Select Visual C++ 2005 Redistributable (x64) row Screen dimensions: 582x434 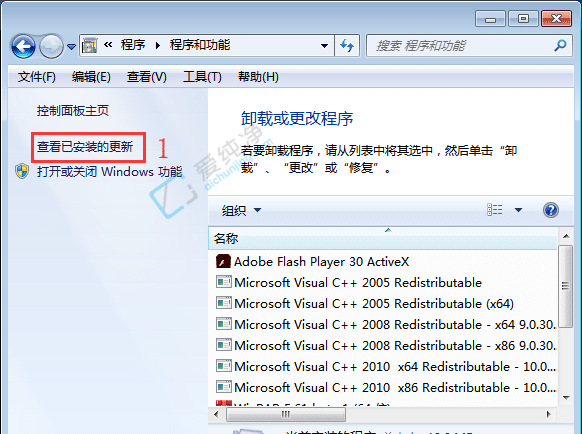click(383, 304)
